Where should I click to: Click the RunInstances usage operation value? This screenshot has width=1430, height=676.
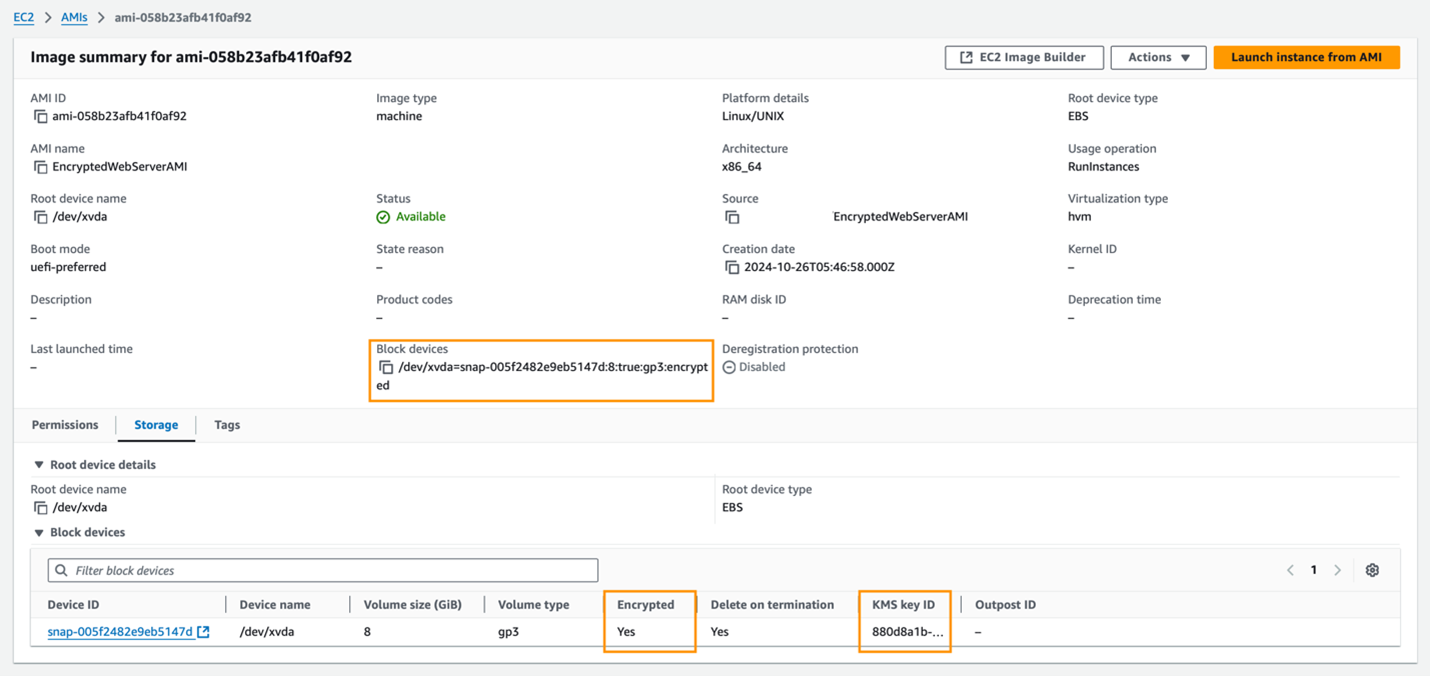pos(1103,167)
